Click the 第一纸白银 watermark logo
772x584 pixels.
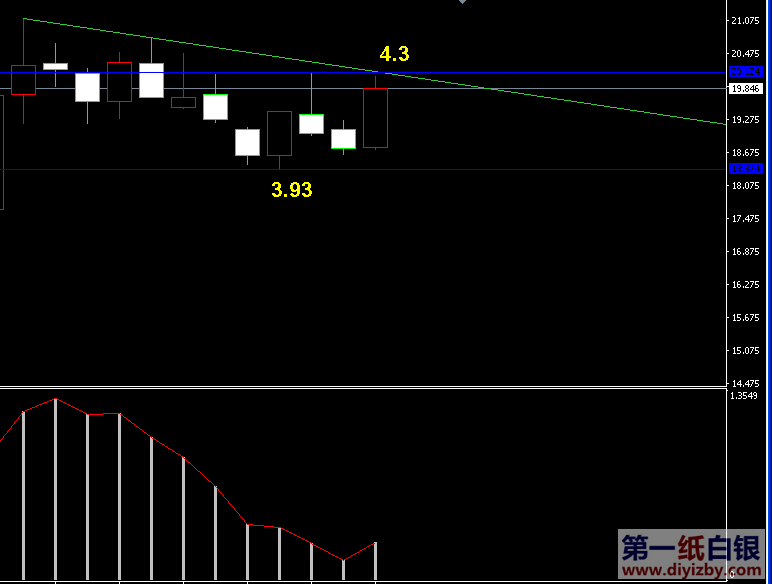pyautogui.click(x=691, y=548)
